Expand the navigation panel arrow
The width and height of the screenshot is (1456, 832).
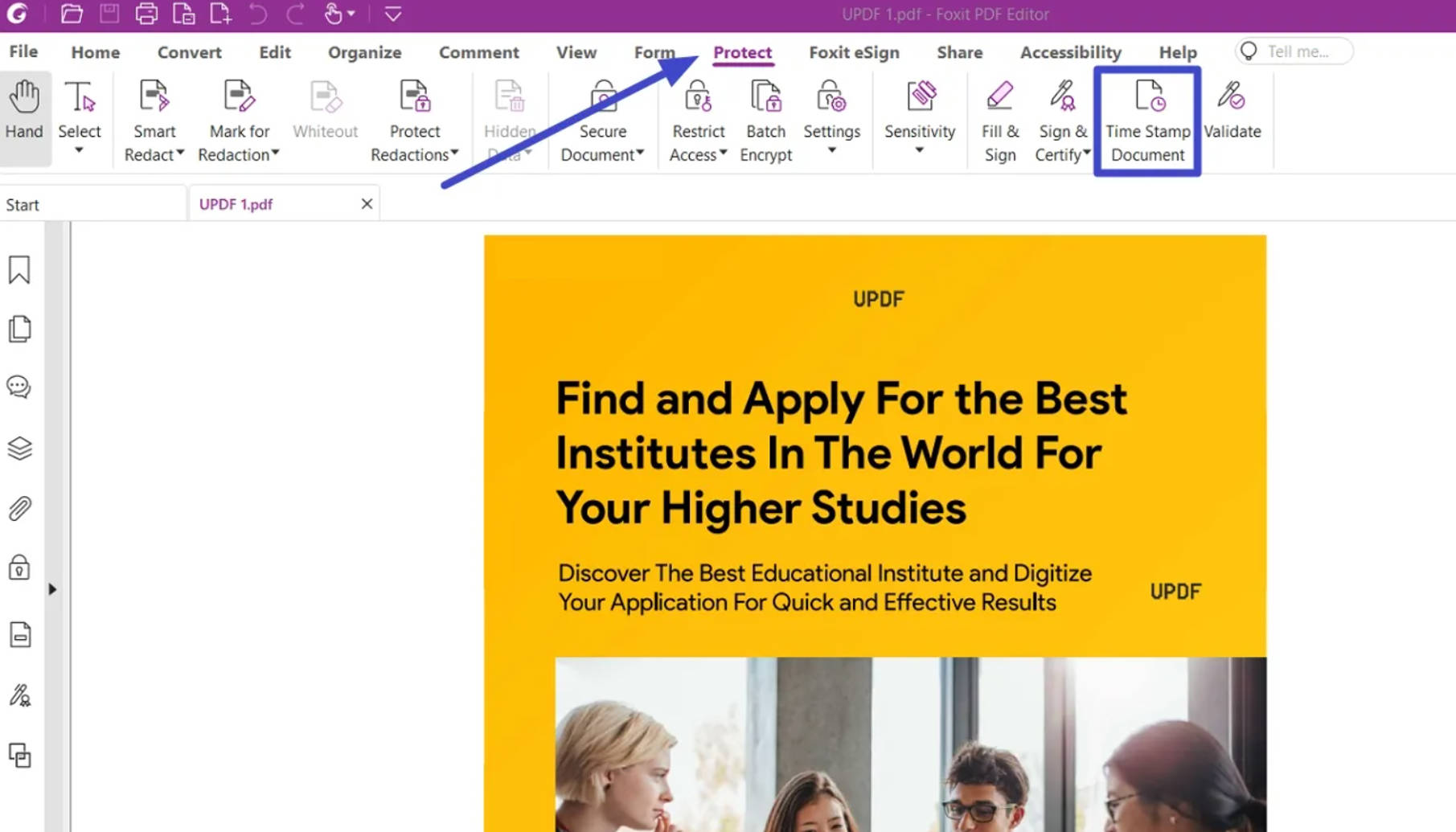click(52, 589)
